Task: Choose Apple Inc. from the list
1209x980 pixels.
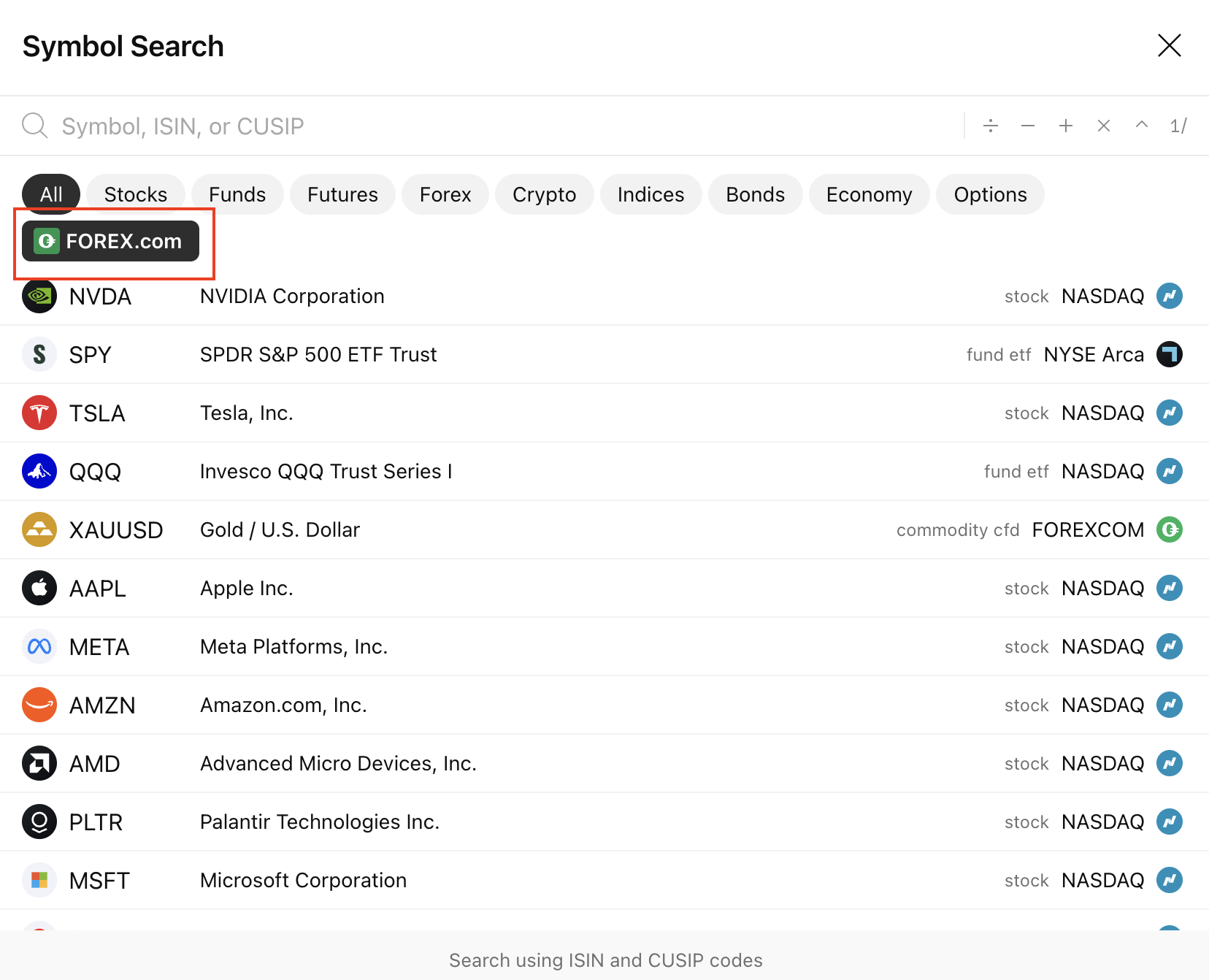Action: (247, 588)
